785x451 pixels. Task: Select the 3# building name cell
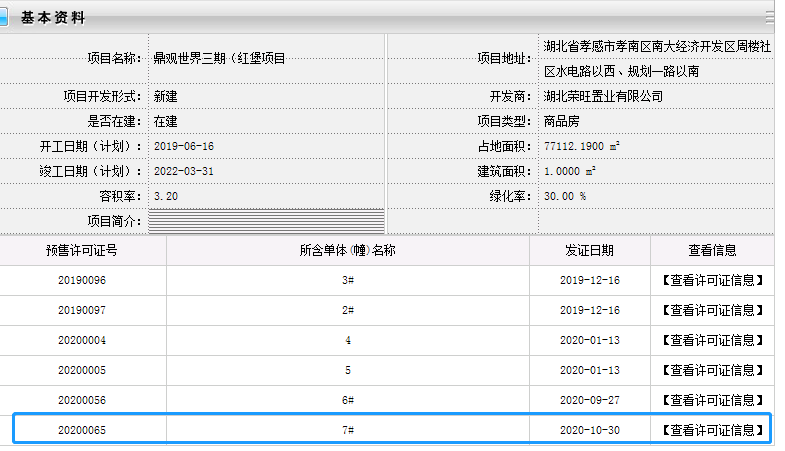pos(348,281)
